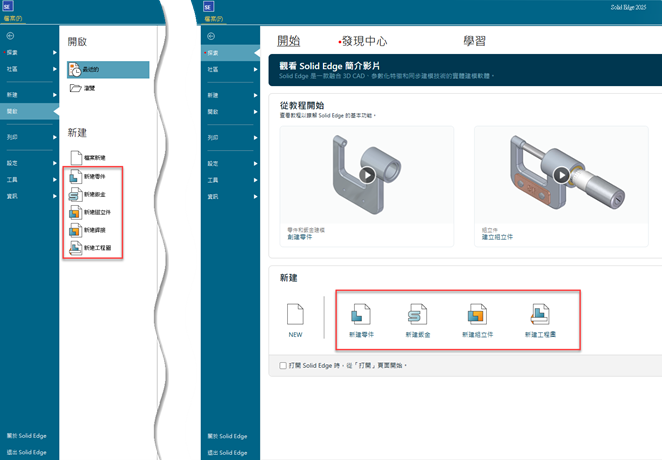The width and height of the screenshot is (662, 460).
Task: Click New Part icon in left Open page list
Action: [x=75, y=176]
